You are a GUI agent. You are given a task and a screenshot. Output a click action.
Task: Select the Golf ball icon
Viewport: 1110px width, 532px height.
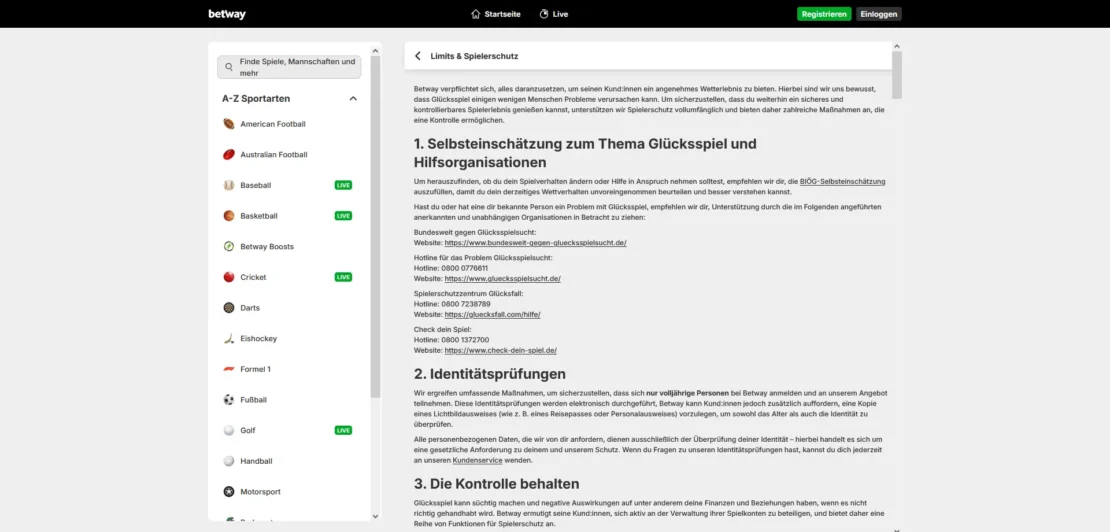click(229, 430)
